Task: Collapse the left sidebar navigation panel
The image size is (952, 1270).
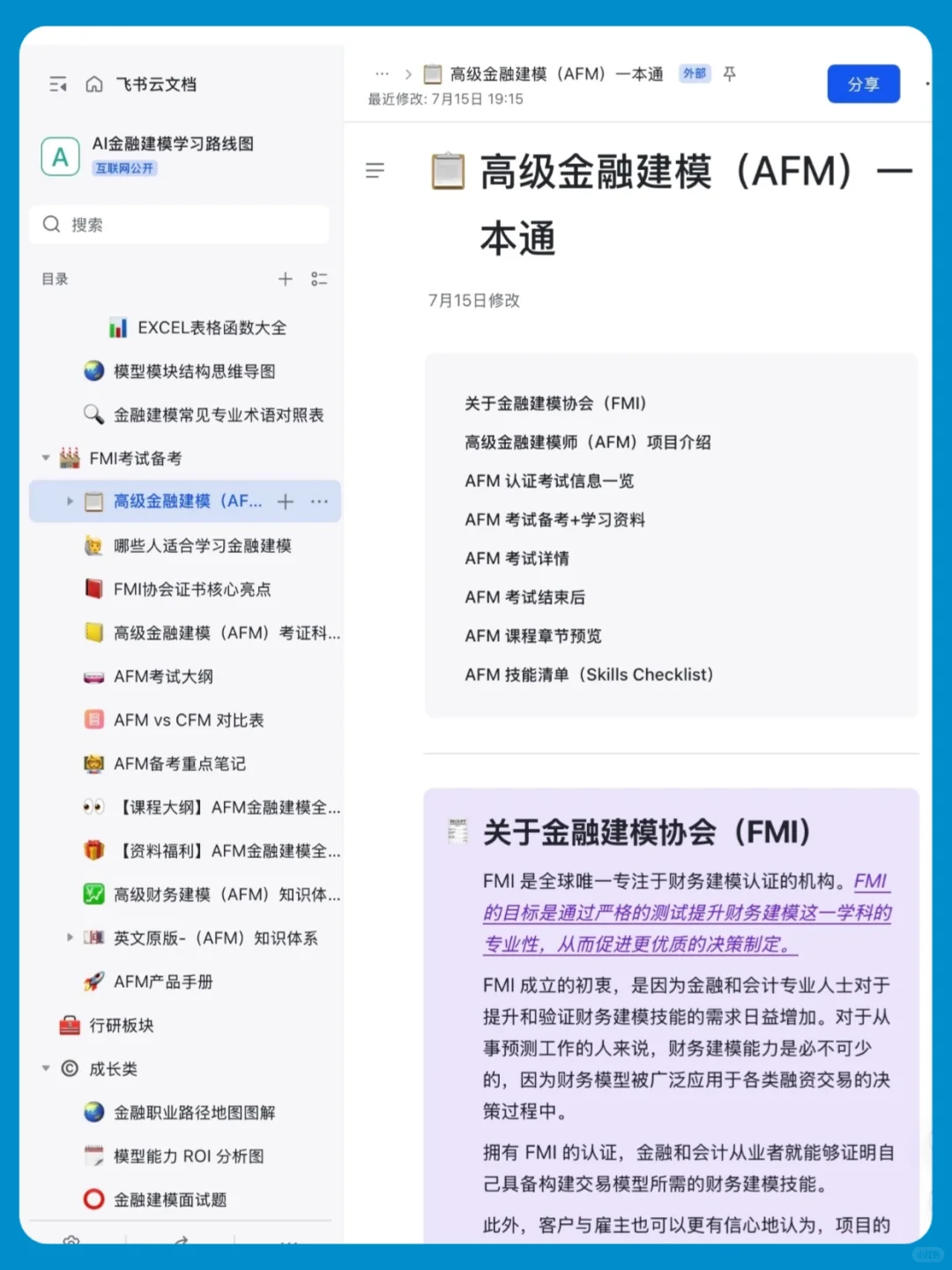Action: click(x=57, y=84)
